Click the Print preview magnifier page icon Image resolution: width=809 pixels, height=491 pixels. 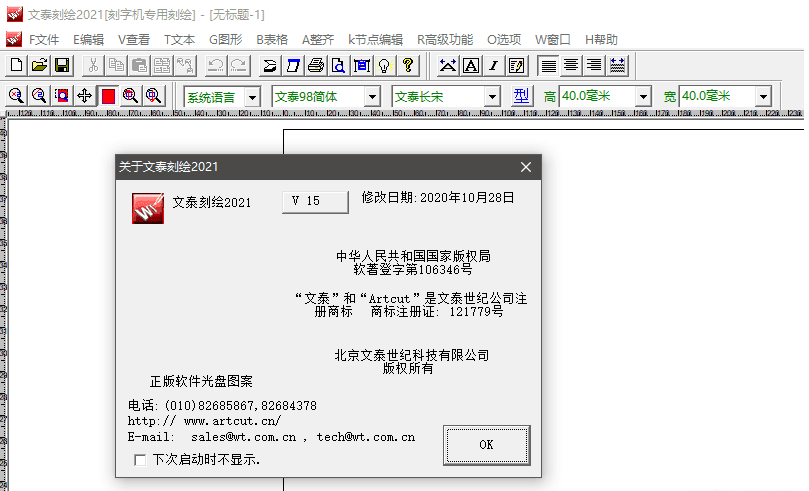[338, 66]
